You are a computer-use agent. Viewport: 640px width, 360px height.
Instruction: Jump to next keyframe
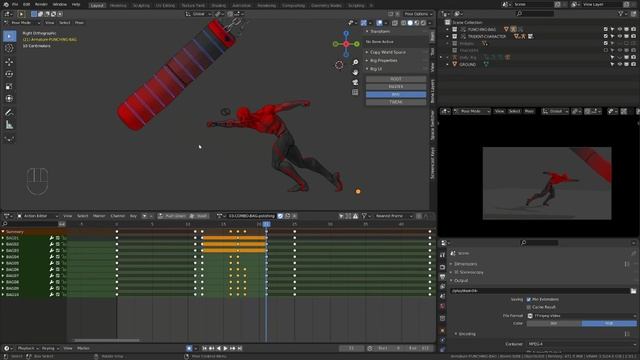tap(233, 348)
